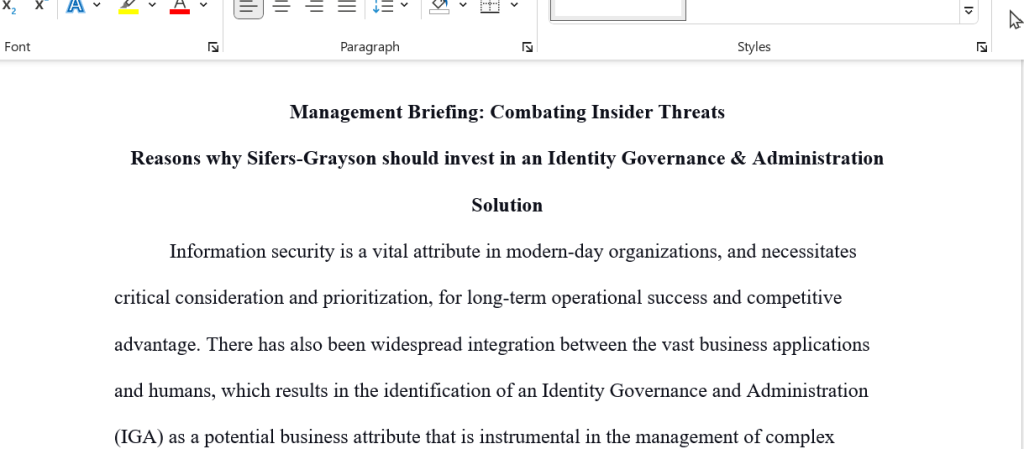Click the word 'Information' starting the paragraph
The image size is (1024, 449).
(x=219, y=252)
